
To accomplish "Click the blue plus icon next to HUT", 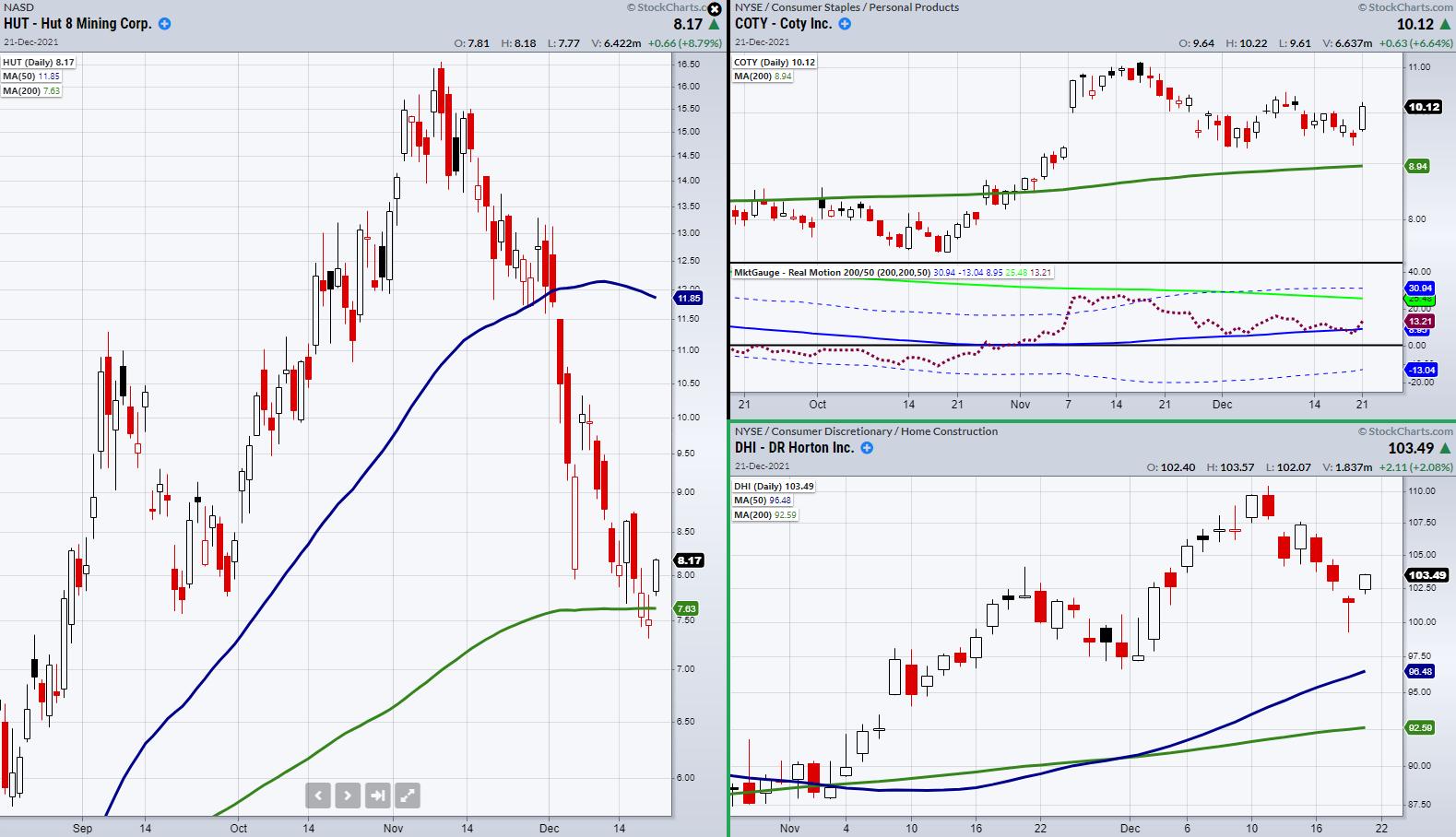I will tap(164, 24).
